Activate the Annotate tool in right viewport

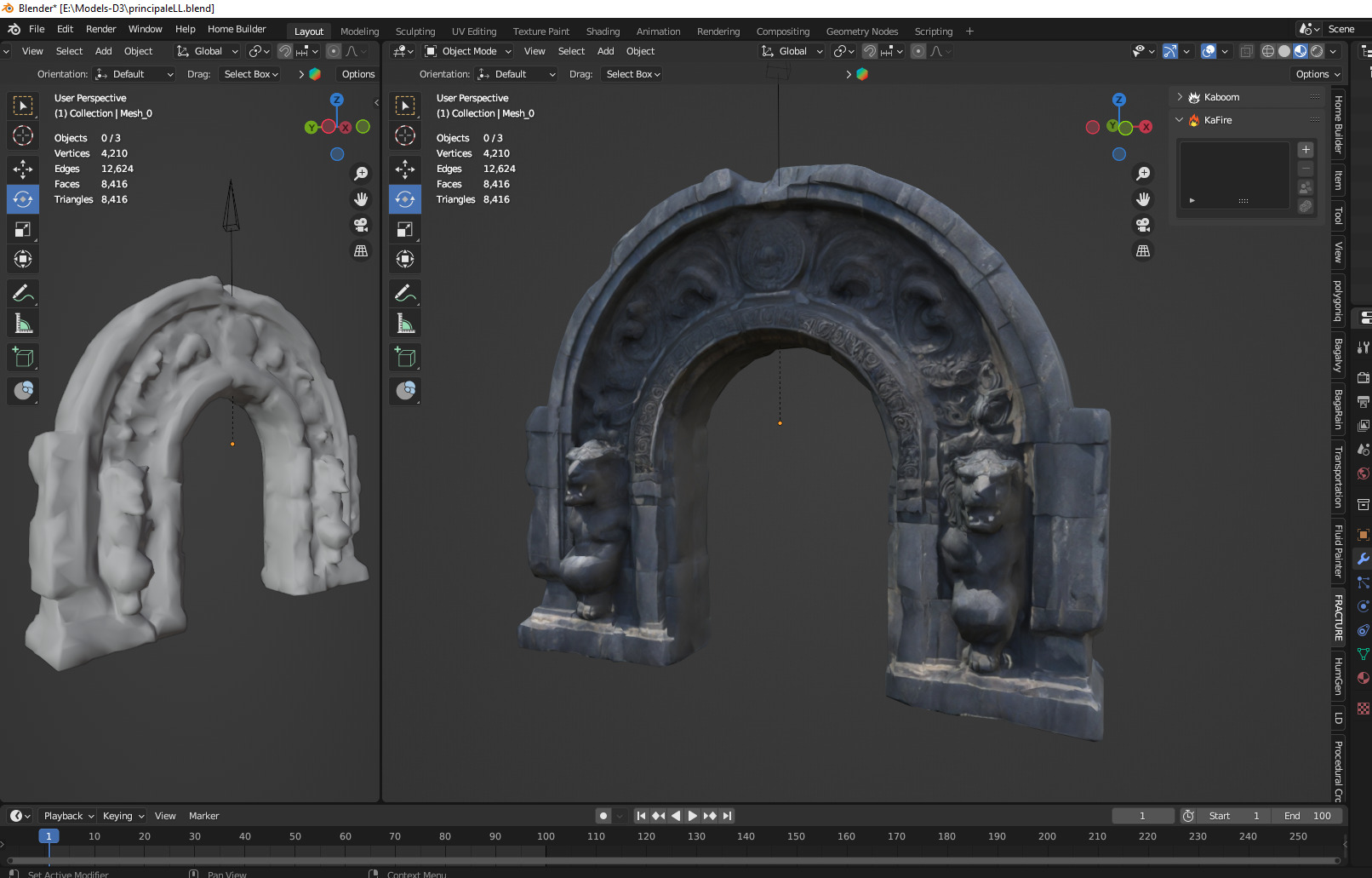[x=405, y=294]
